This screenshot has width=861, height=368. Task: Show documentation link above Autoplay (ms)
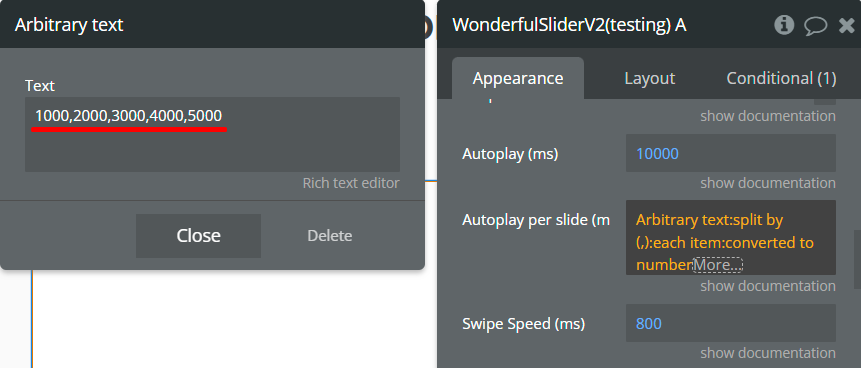(x=768, y=116)
